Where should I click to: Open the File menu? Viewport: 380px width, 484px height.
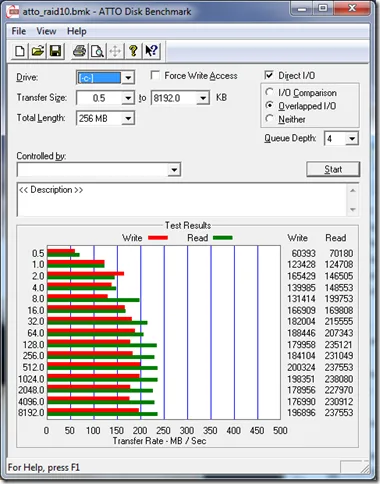[19, 31]
